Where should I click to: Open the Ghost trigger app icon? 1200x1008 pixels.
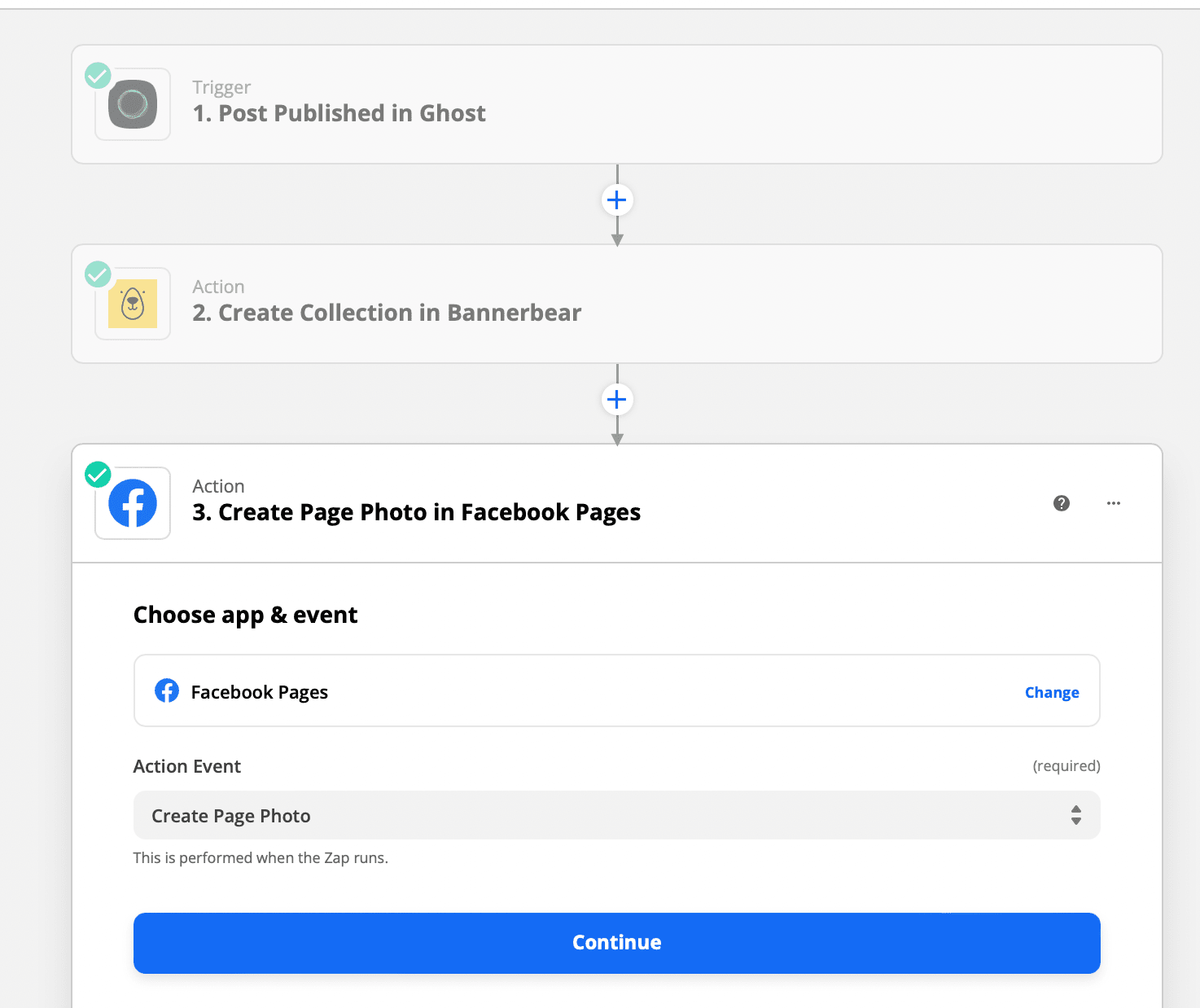click(133, 104)
